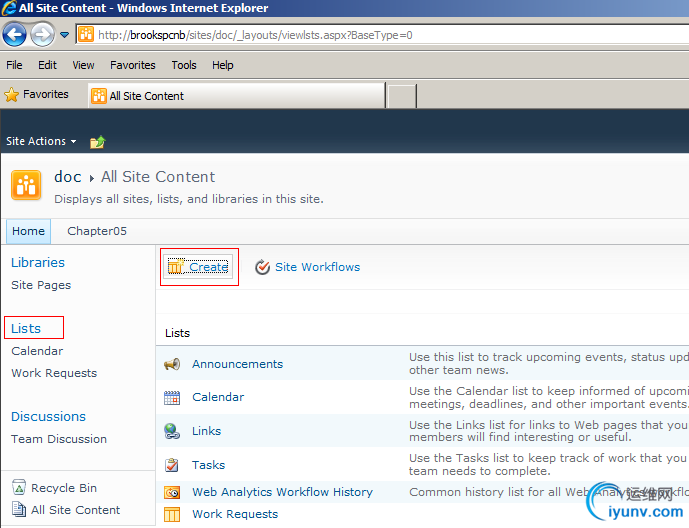689x528 pixels.
Task: Click the Create icon
Action: tap(176, 266)
